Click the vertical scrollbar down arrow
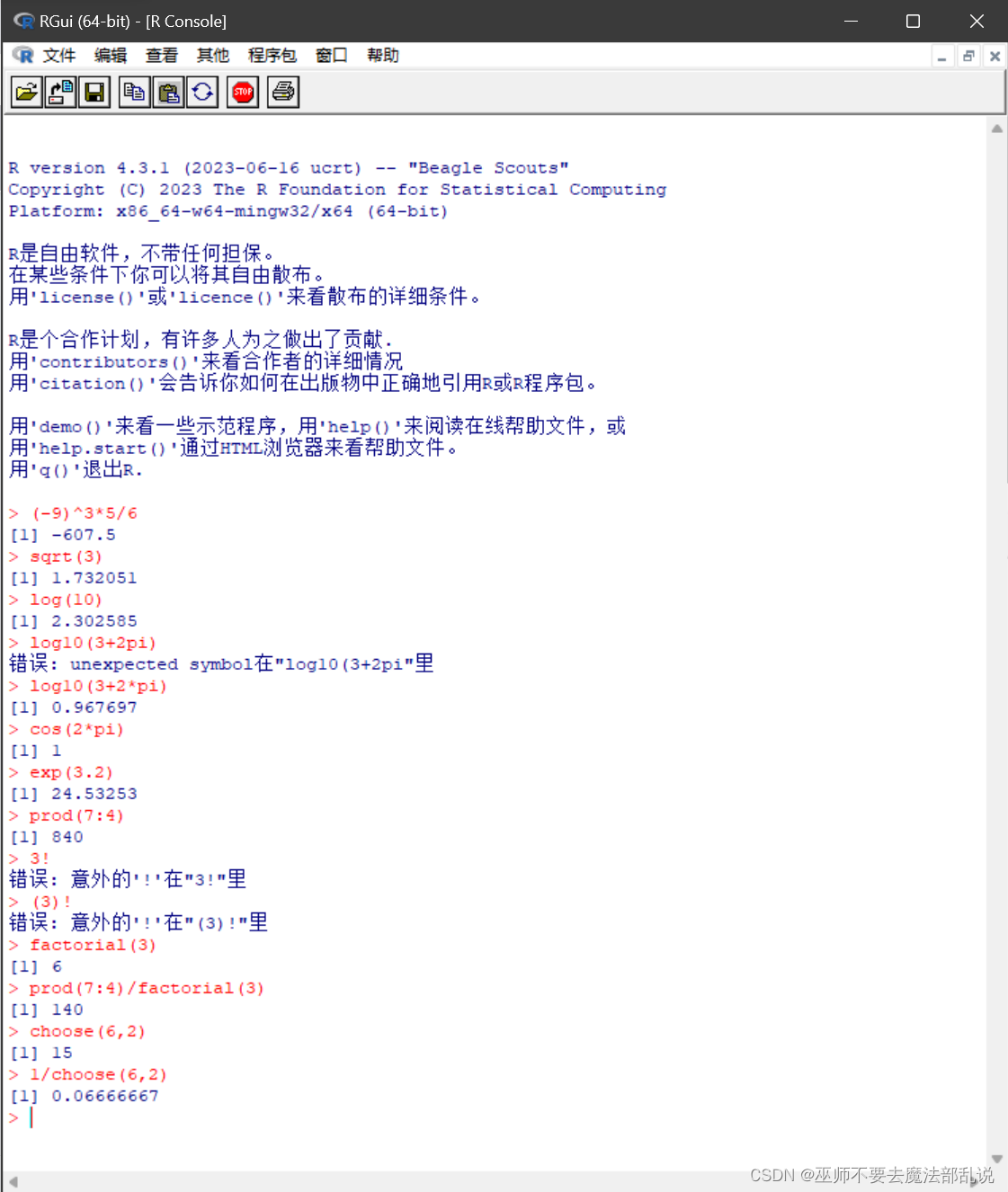This screenshot has height=1192, width=1008. (996, 1160)
